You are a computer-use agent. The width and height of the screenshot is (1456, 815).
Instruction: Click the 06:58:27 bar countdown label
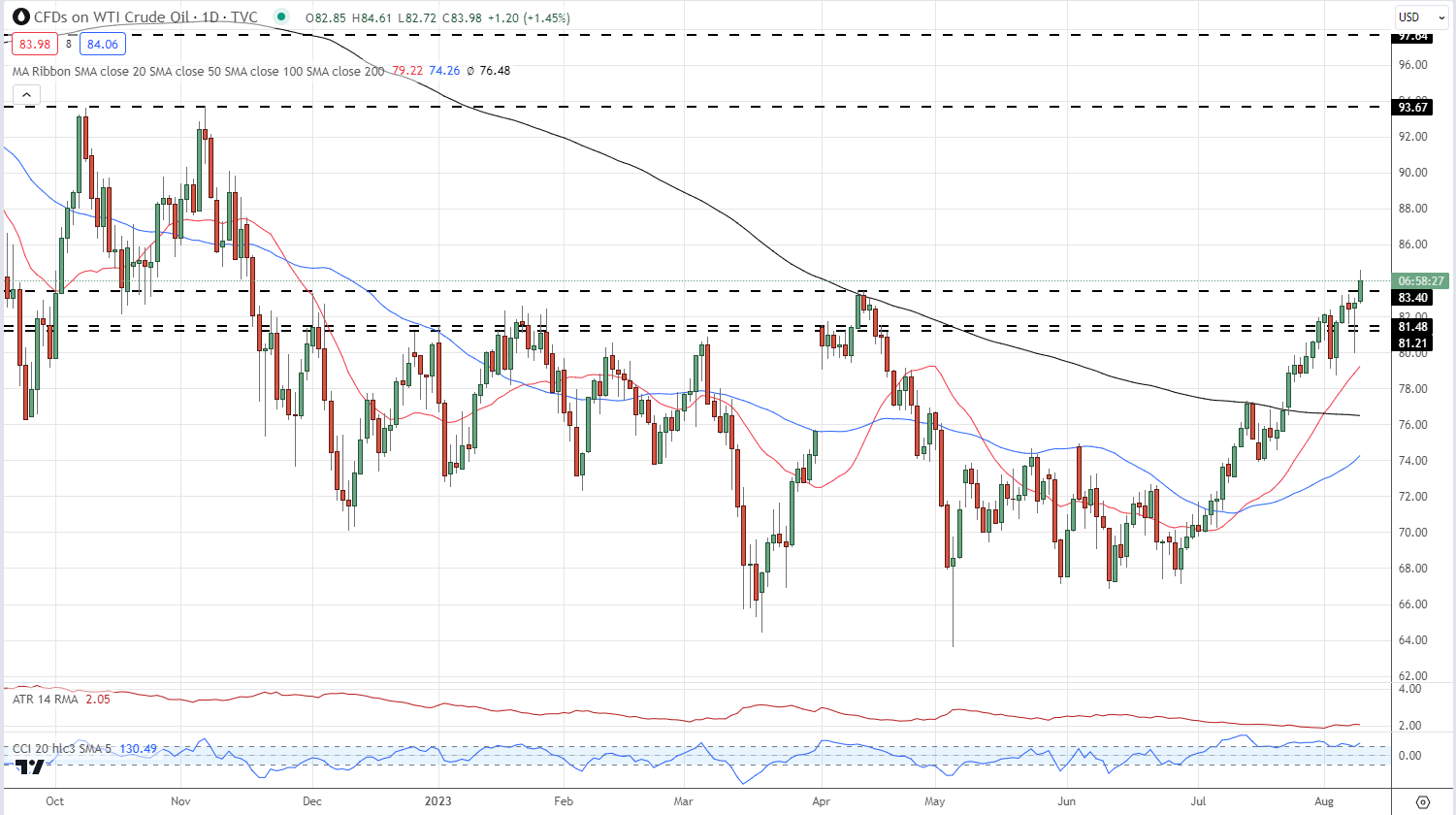point(1421,281)
